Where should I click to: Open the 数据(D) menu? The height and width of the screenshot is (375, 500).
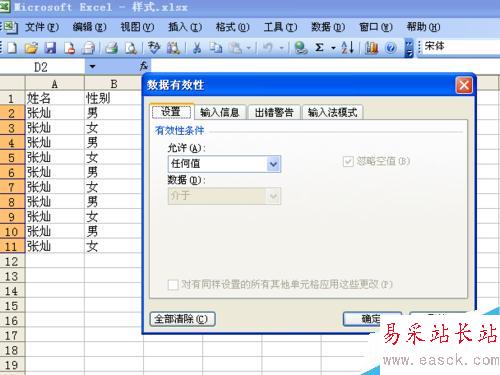tap(328, 27)
